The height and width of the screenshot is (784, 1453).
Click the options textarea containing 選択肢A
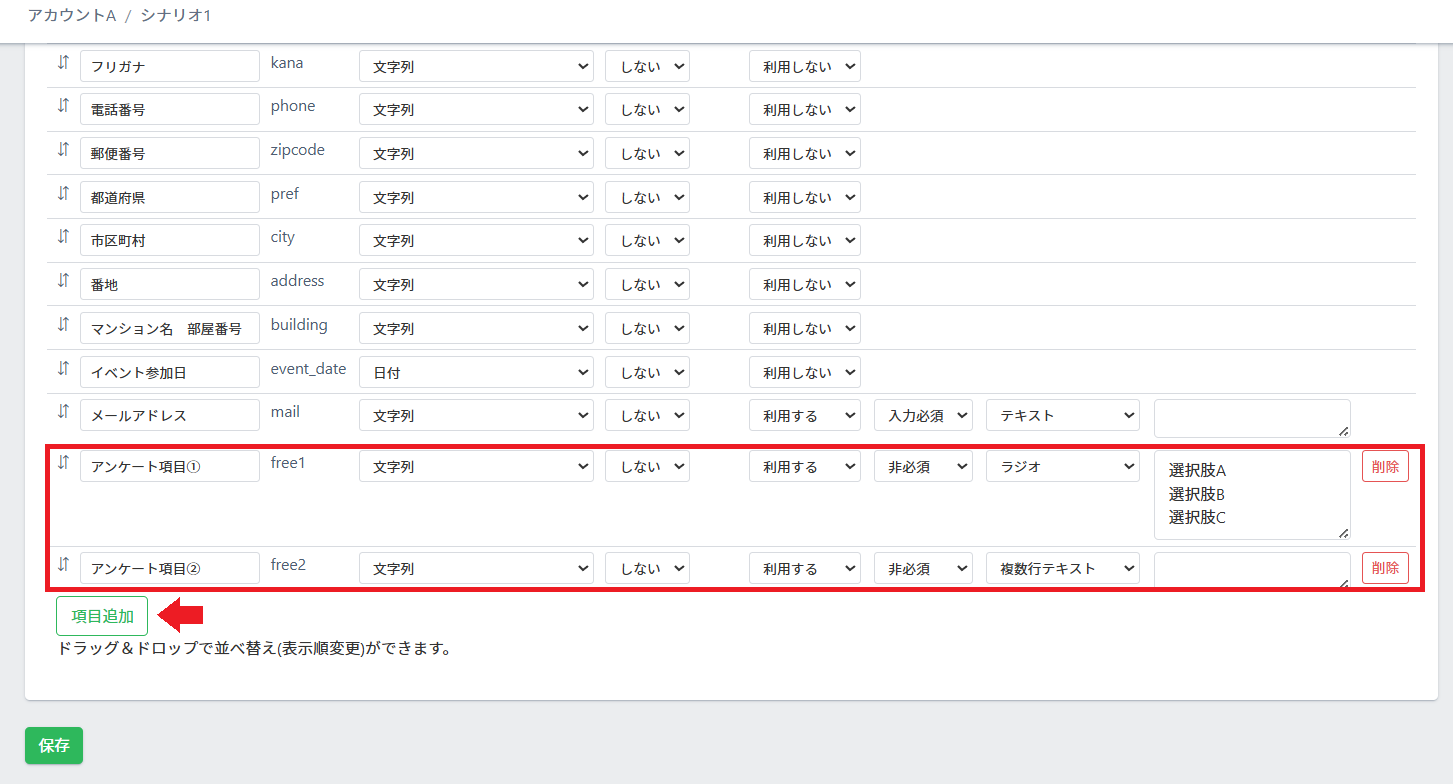pyautogui.click(x=1251, y=495)
